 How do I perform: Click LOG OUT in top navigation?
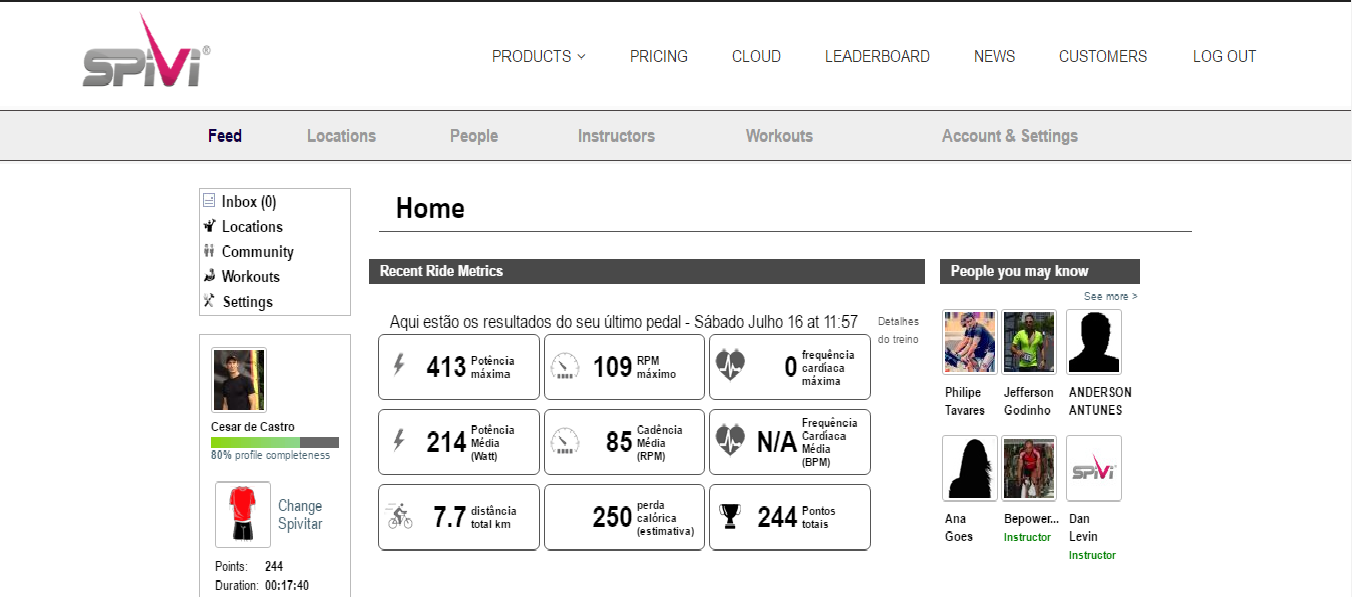click(x=1224, y=57)
